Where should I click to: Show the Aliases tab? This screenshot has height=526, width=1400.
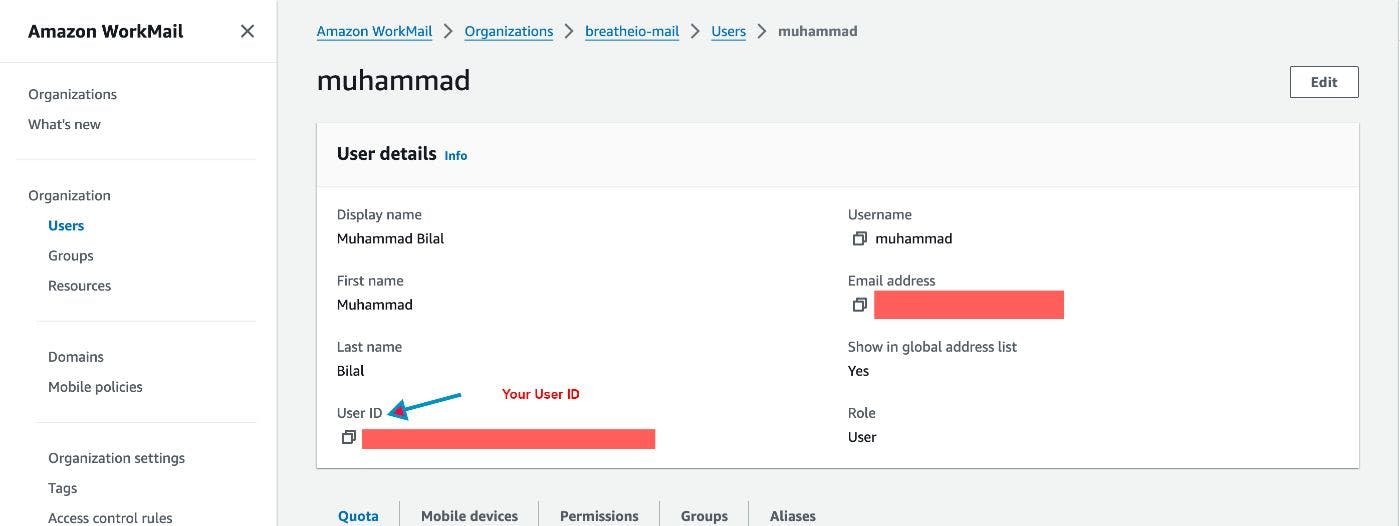(793, 516)
